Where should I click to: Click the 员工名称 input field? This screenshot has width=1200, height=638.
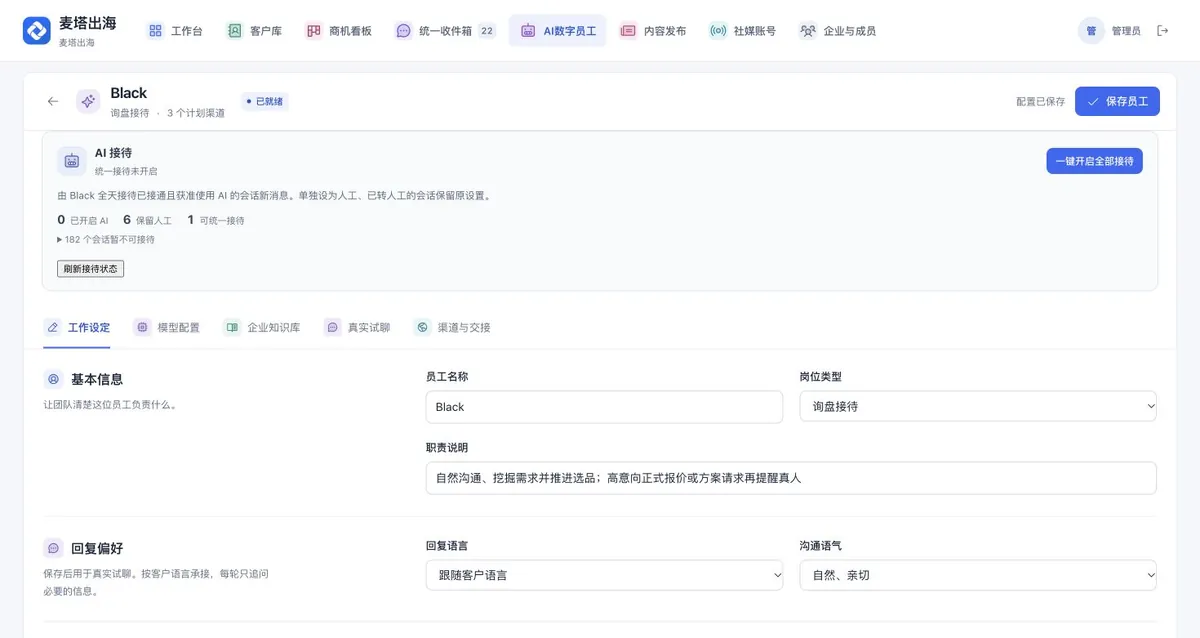tap(604, 406)
